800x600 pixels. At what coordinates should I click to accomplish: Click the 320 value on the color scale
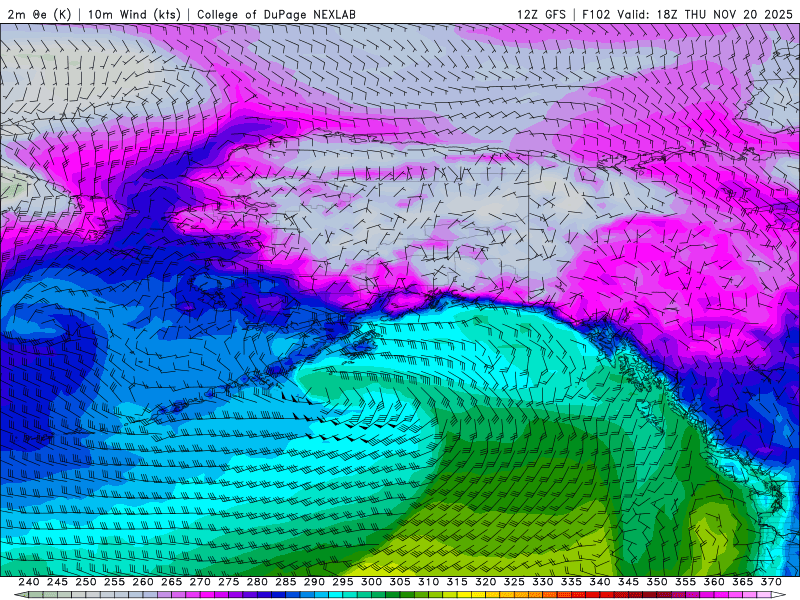(x=486, y=582)
